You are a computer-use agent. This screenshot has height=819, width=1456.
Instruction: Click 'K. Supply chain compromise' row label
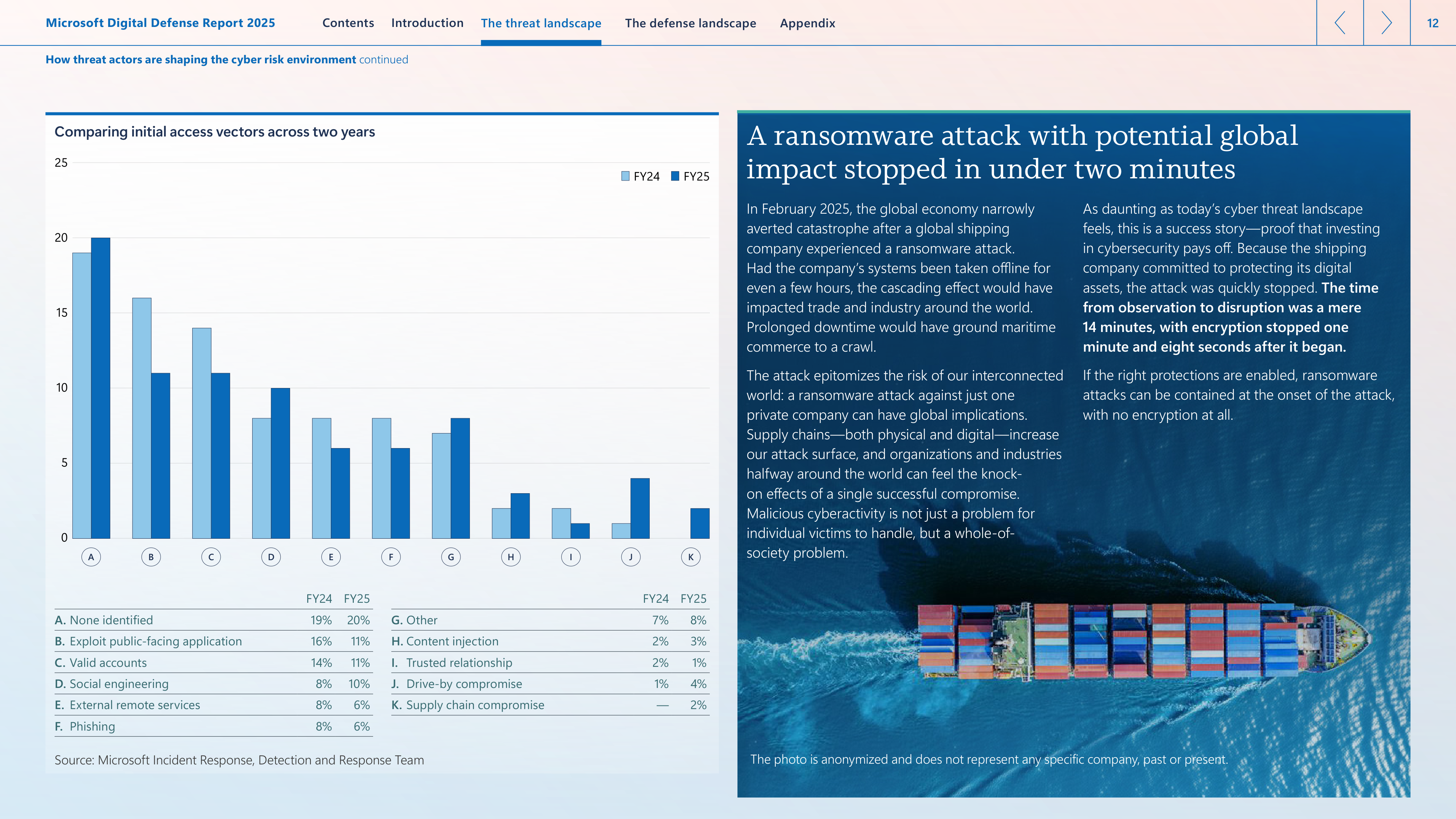tap(467, 705)
